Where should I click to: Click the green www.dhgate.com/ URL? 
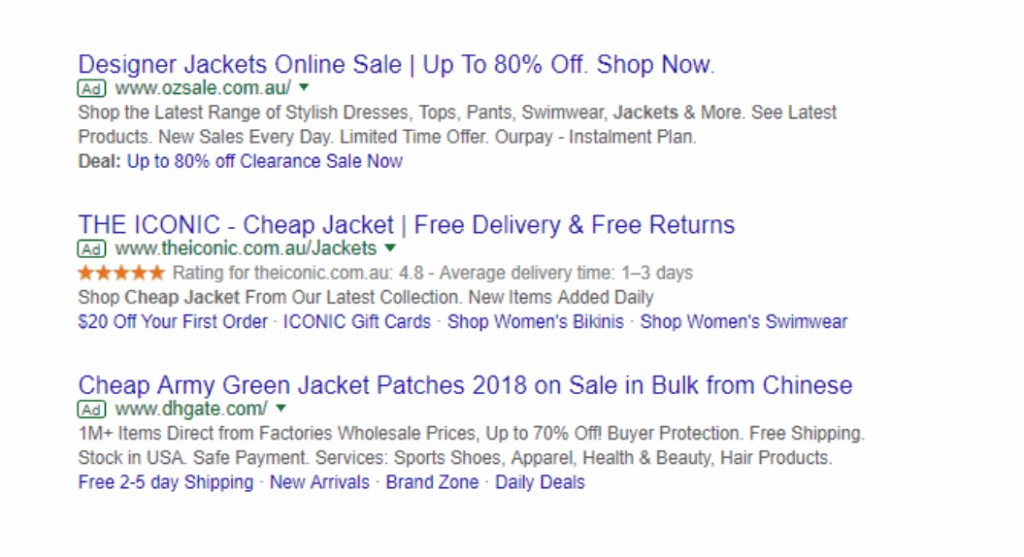191,409
